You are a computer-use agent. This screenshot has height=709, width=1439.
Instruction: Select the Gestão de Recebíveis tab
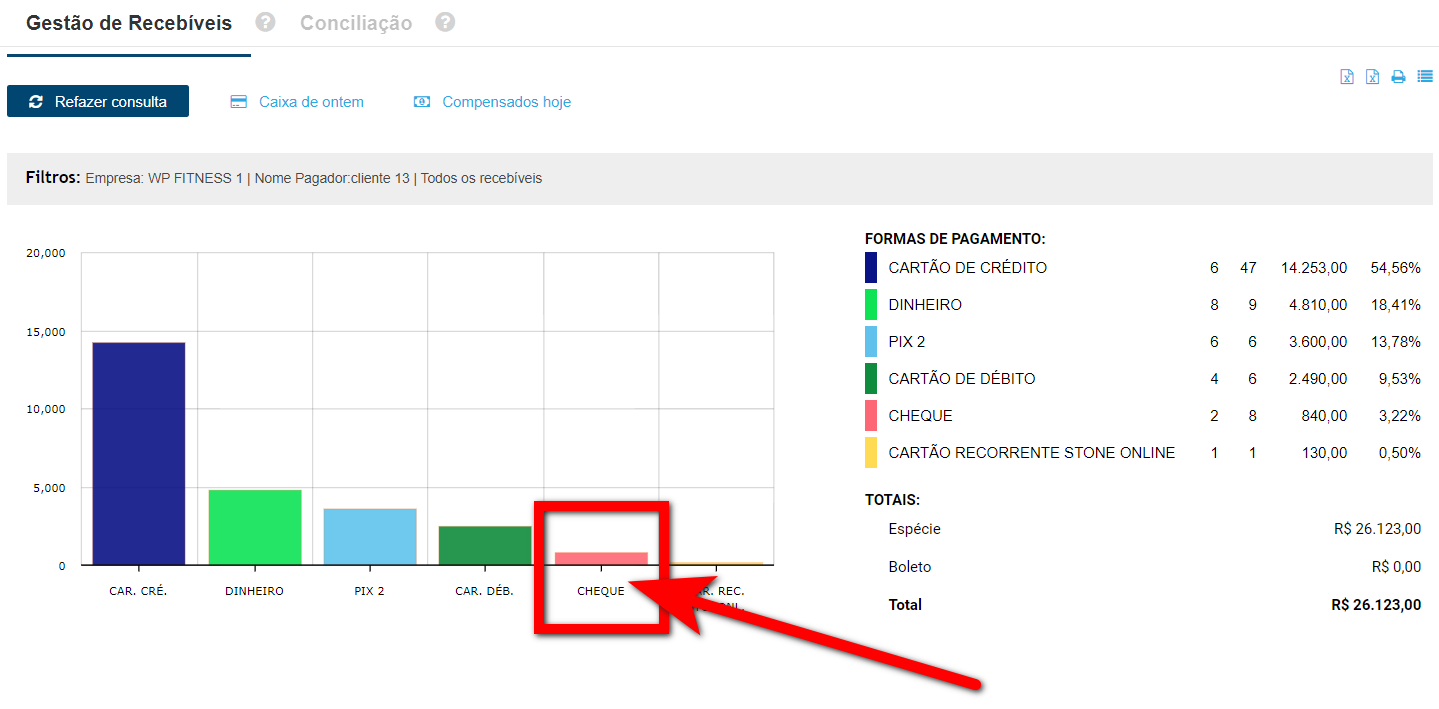[128, 23]
